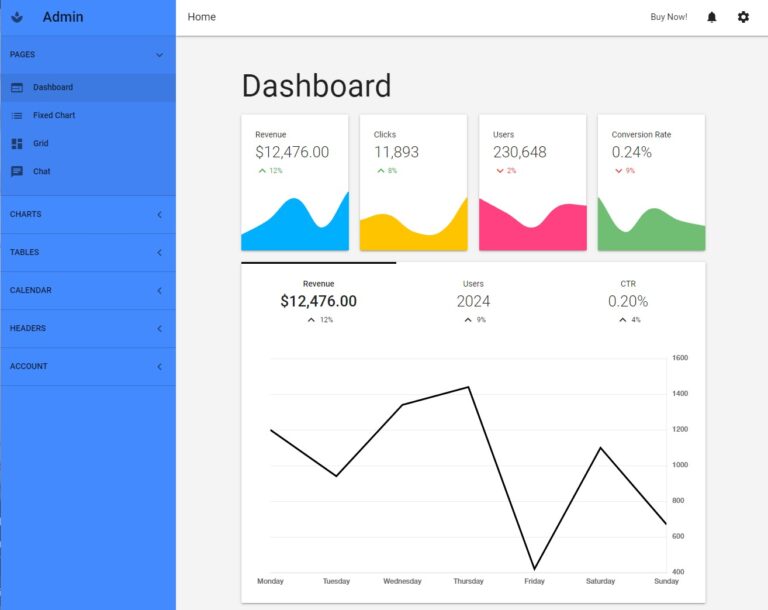The height and width of the screenshot is (610, 768).
Task: Click the Buy Now! link
Action: coord(668,17)
